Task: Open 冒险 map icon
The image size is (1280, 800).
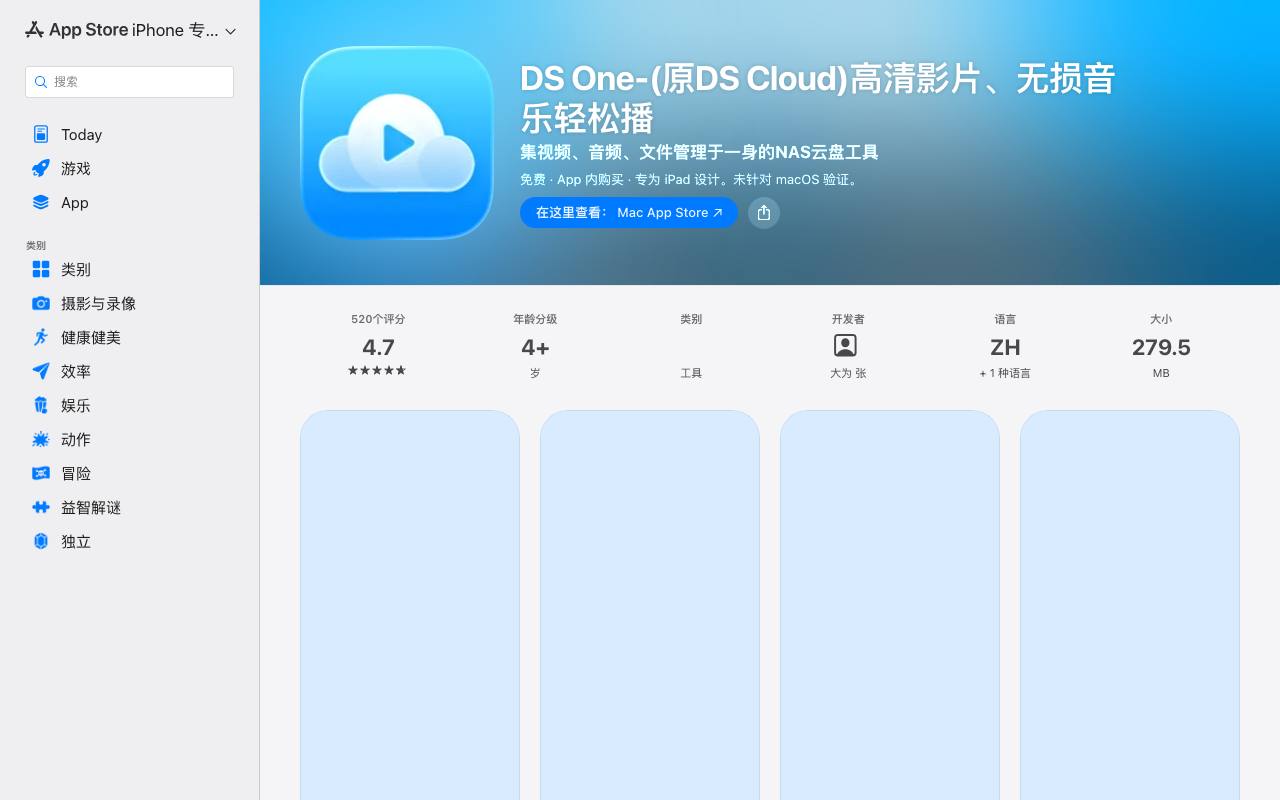Action: pyautogui.click(x=41, y=473)
